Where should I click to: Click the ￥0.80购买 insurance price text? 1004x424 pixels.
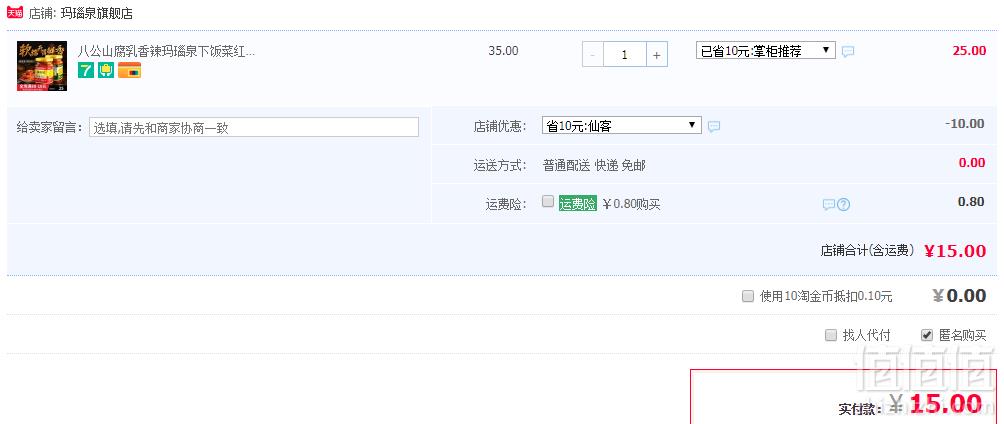tap(631, 204)
